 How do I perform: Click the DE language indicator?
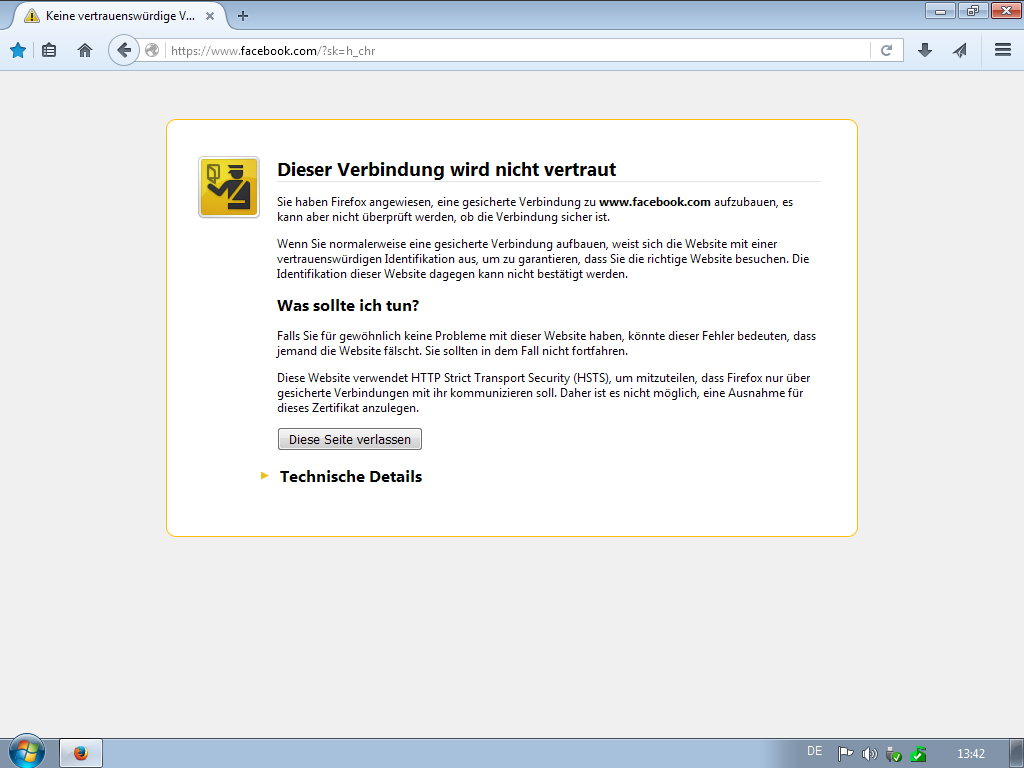pyautogui.click(x=814, y=751)
